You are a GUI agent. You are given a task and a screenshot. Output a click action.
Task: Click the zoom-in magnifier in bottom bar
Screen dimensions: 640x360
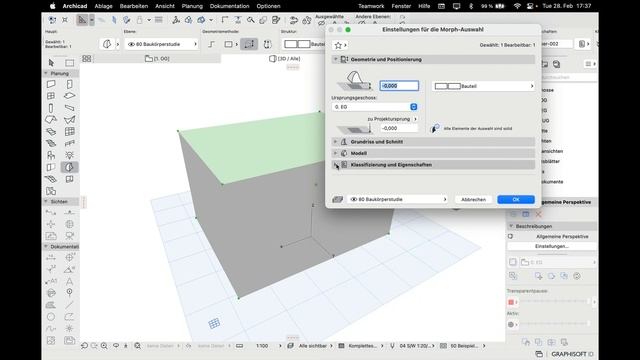pos(104,346)
